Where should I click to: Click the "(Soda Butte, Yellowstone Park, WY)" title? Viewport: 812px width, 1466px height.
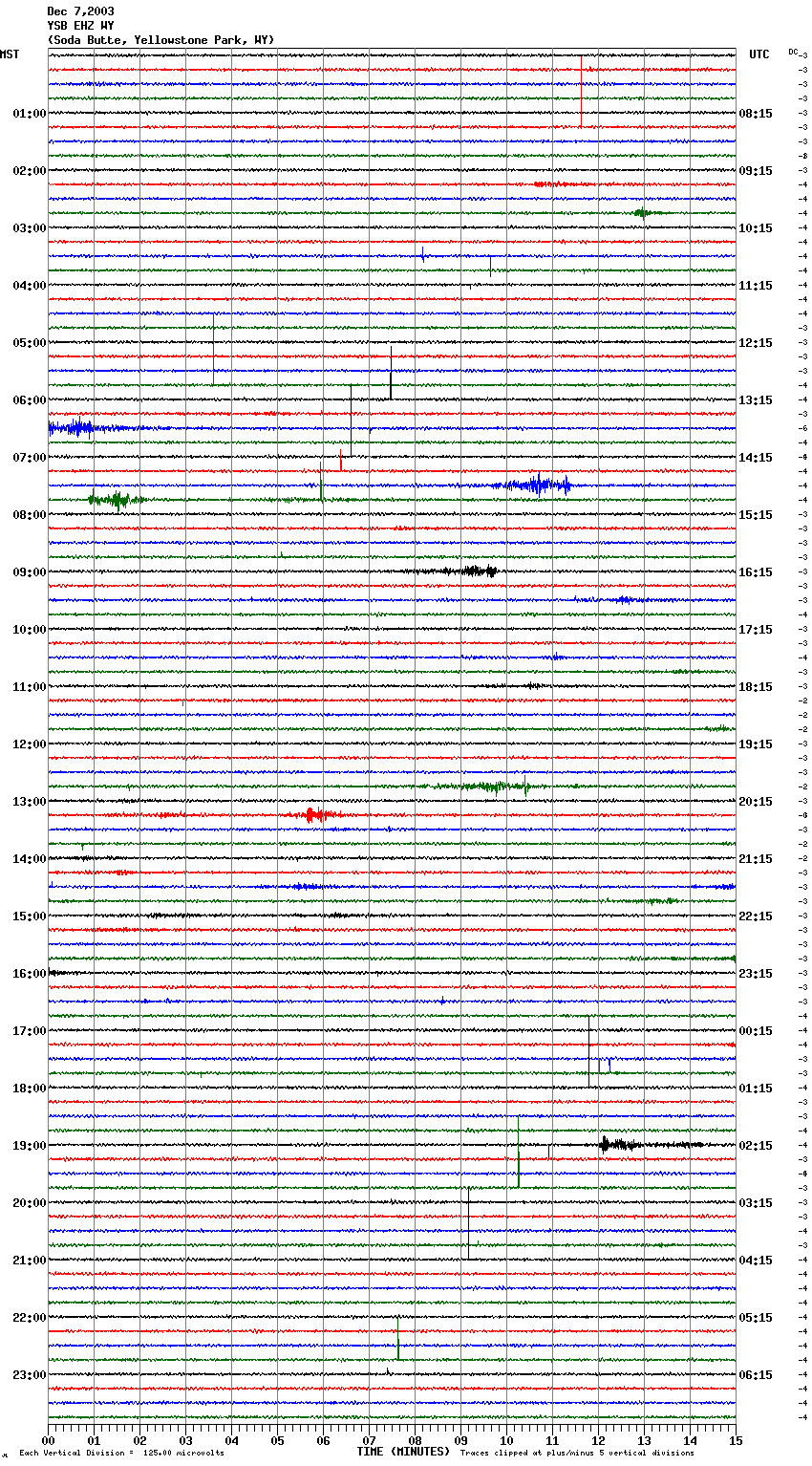(160, 40)
